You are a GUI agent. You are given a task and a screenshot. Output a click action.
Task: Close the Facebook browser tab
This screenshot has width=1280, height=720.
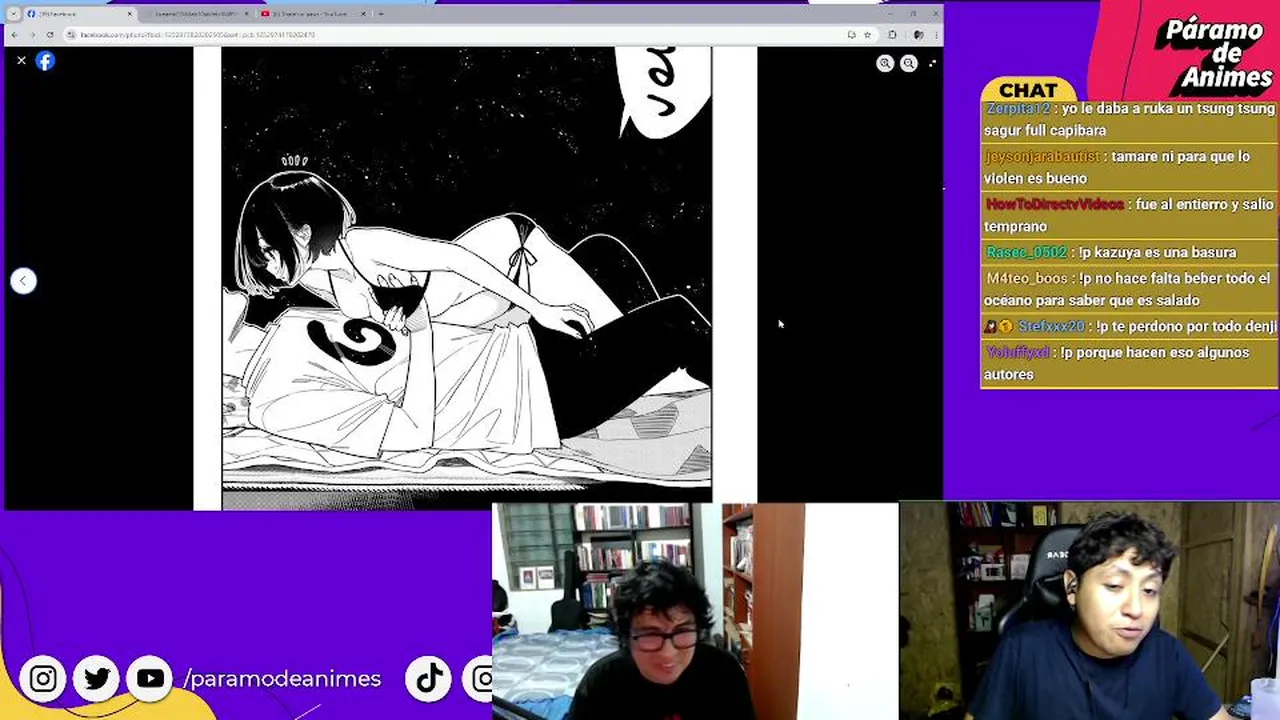click(129, 14)
